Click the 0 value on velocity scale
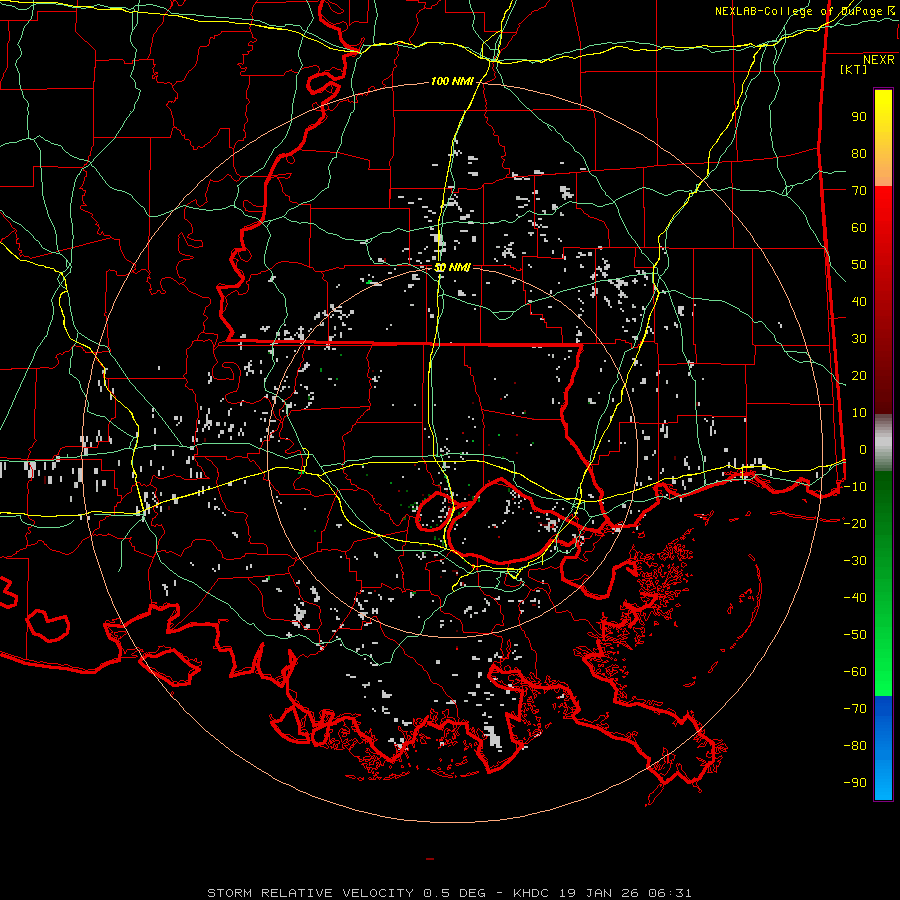Viewport: 900px width, 900px height. (863, 449)
